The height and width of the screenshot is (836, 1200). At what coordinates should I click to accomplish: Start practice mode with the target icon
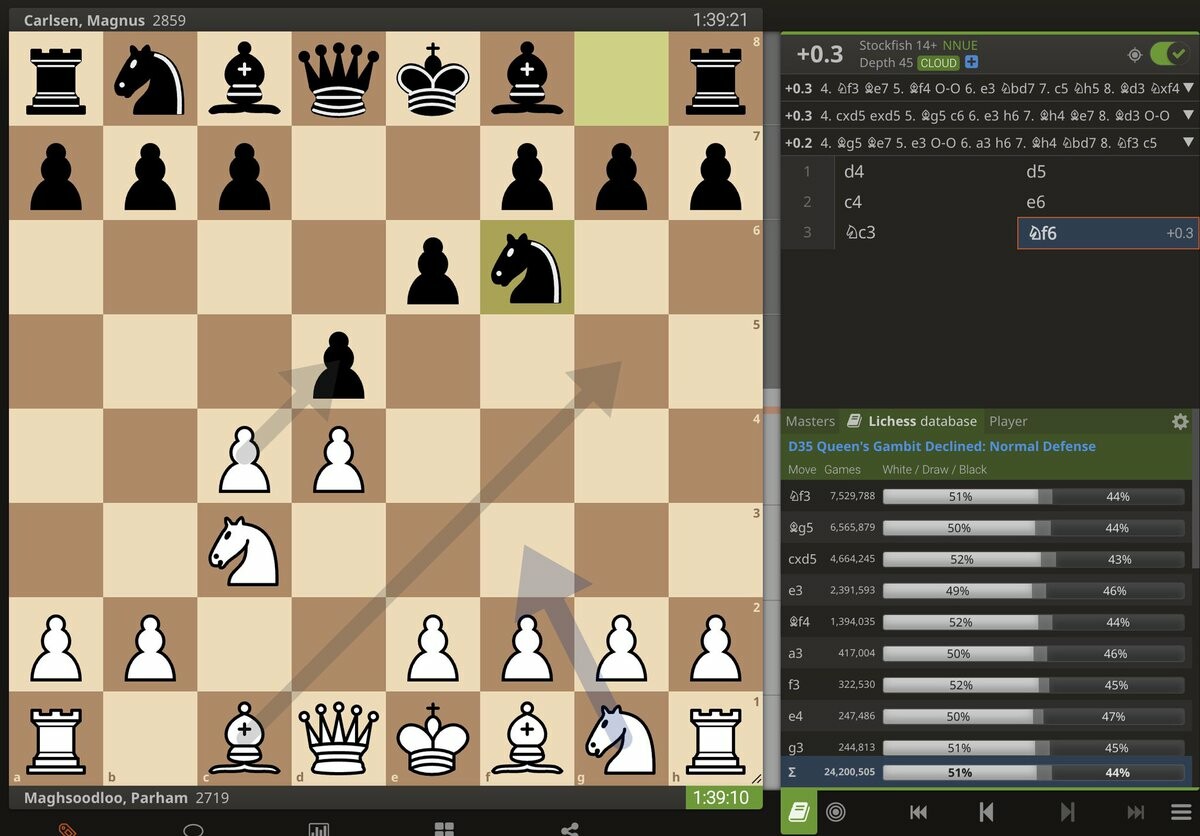837,812
